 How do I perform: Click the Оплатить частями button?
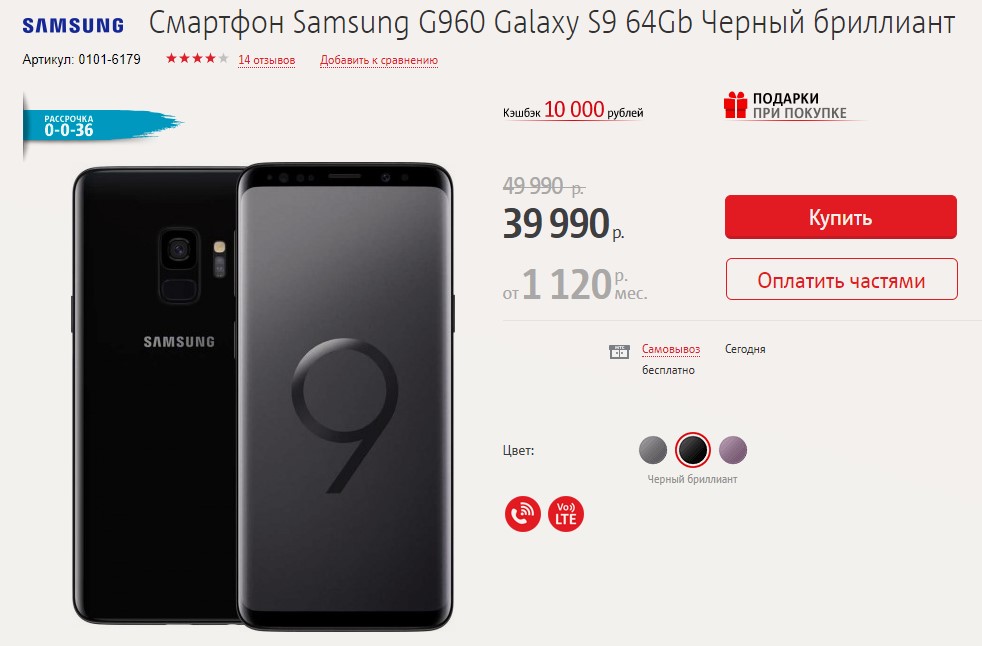click(841, 279)
